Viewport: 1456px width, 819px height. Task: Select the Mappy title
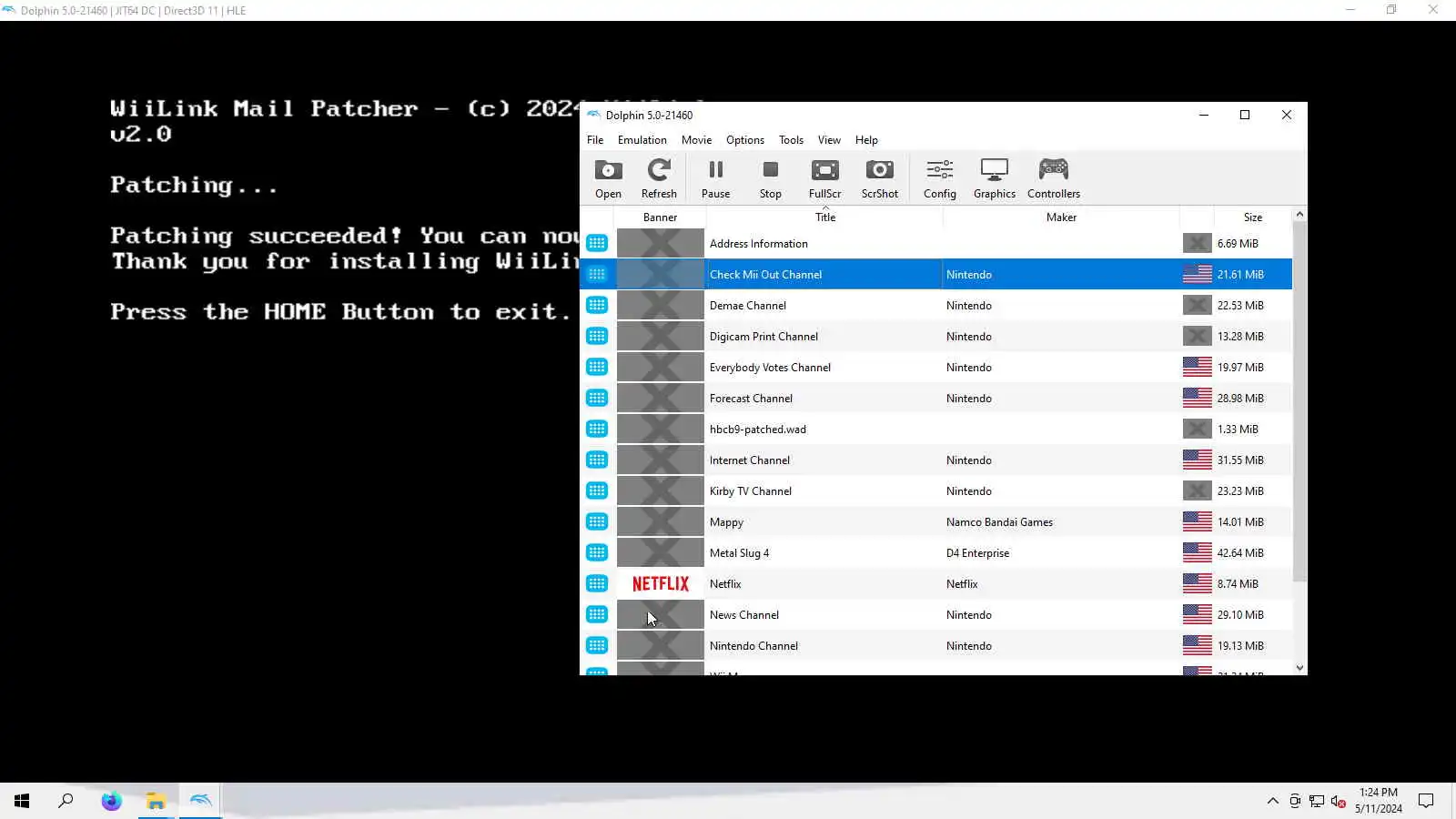(726, 522)
